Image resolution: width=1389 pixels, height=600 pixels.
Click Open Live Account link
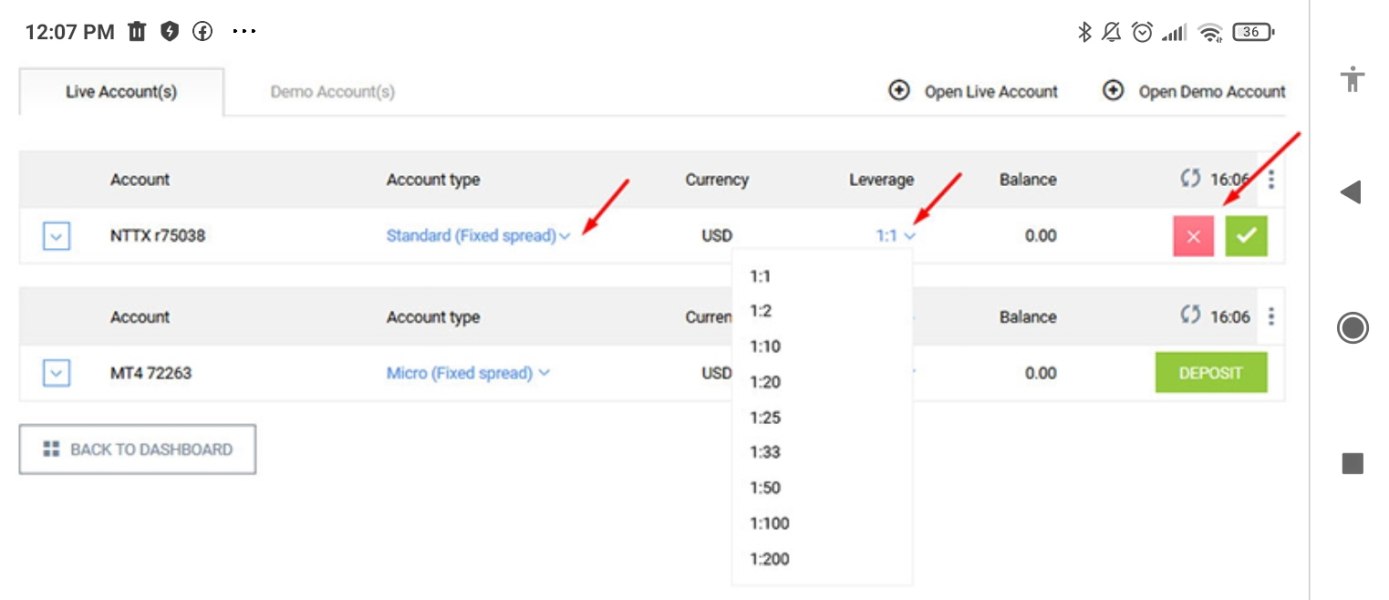coord(973,91)
